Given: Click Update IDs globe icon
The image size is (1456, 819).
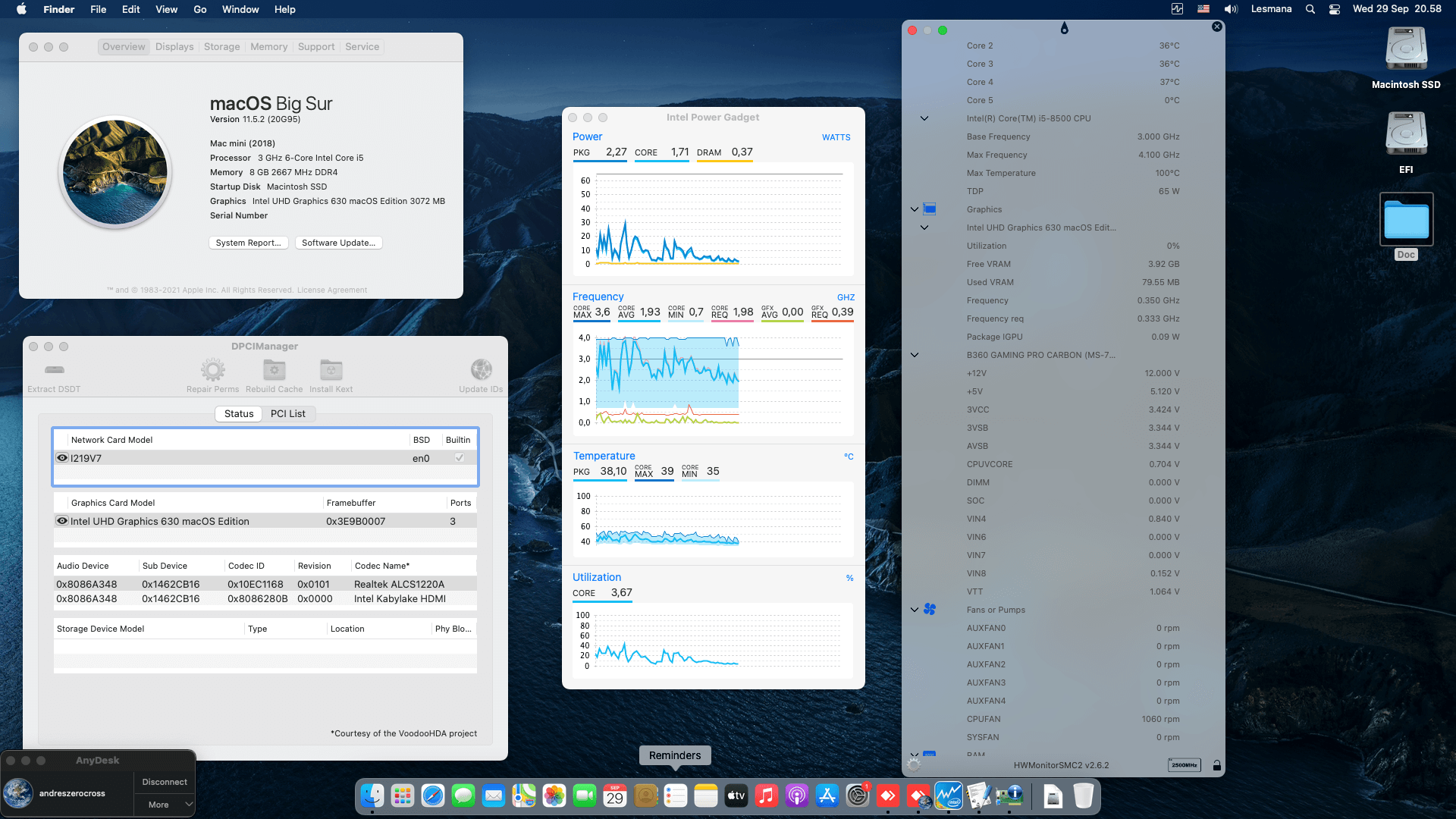Looking at the screenshot, I should coord(481,370).
